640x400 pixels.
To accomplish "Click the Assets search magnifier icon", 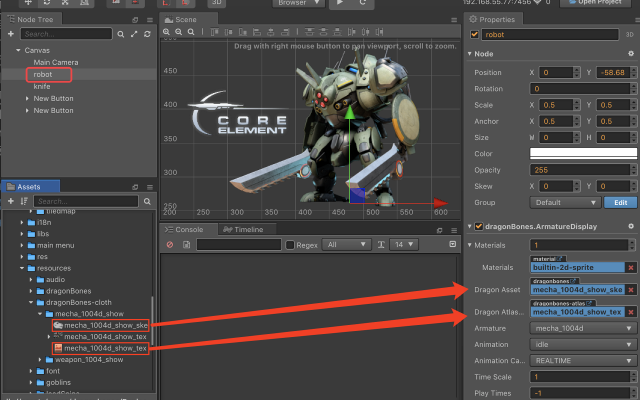I will click(x=147, y=201).
